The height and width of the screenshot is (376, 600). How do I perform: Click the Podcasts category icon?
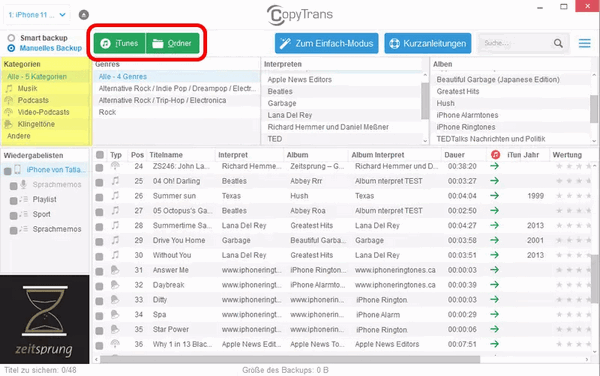tap(8, 100)
